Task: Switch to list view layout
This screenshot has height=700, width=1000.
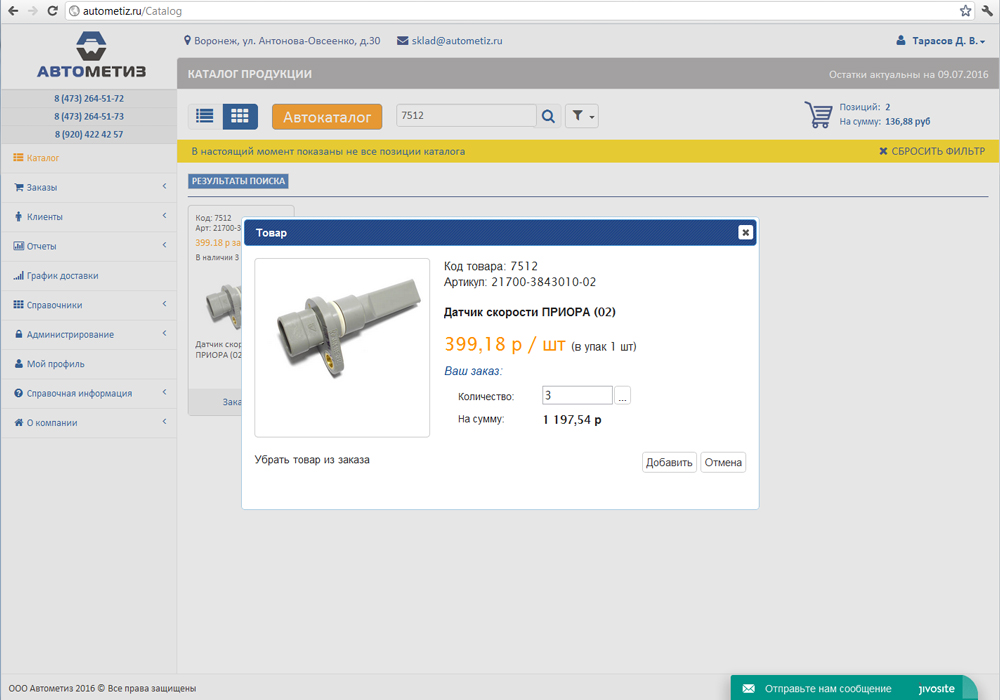Action: point(205,116)
